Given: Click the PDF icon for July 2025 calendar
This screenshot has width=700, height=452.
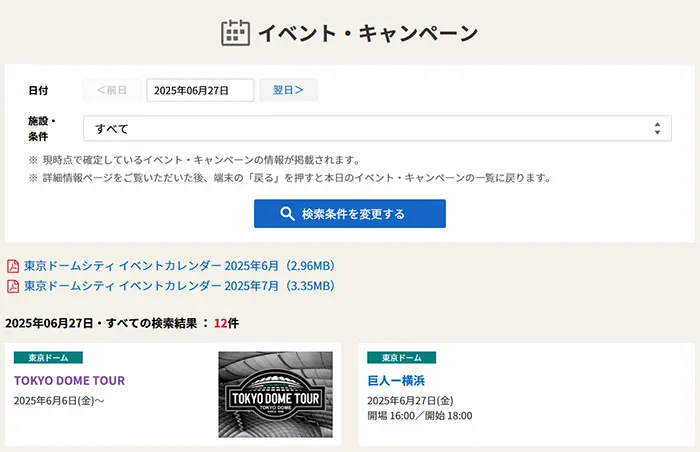Looking at the screenshot, I should [13, 286].
